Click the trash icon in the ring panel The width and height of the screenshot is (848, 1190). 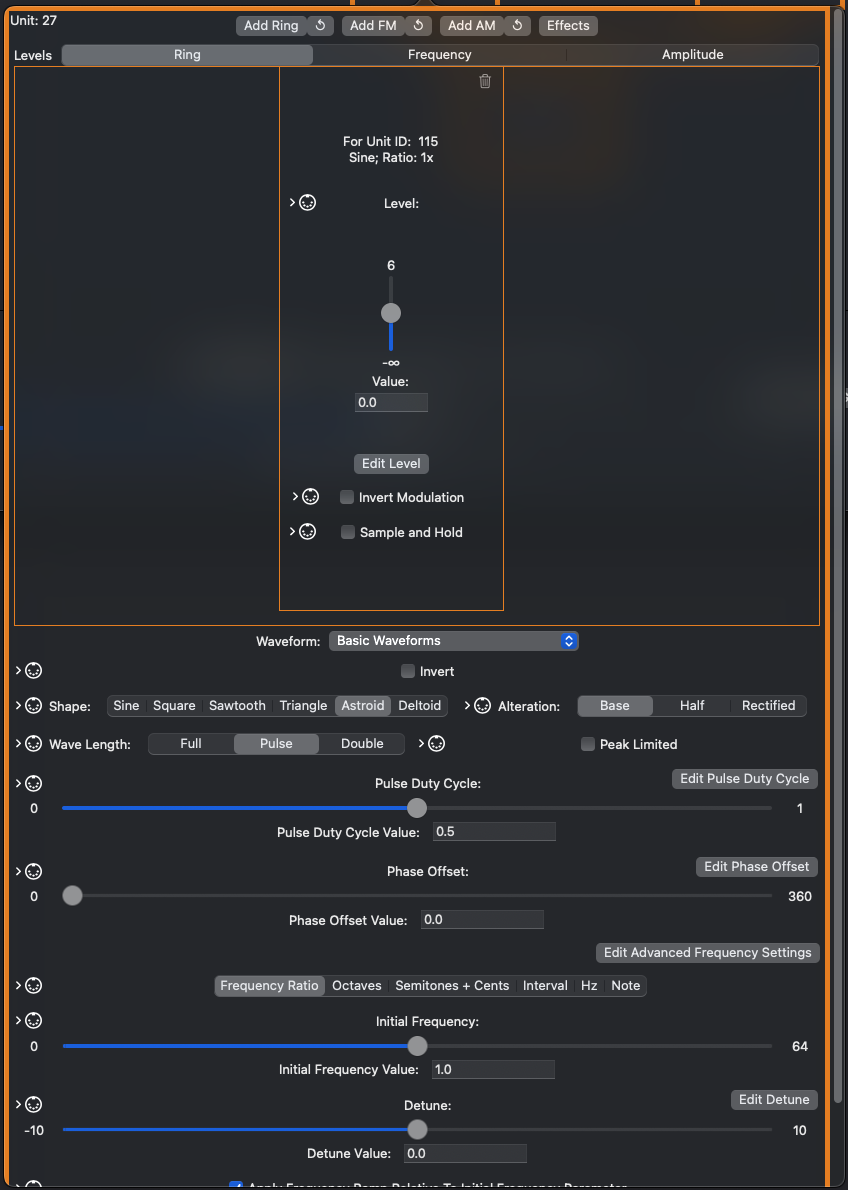(x=485, y=82)
